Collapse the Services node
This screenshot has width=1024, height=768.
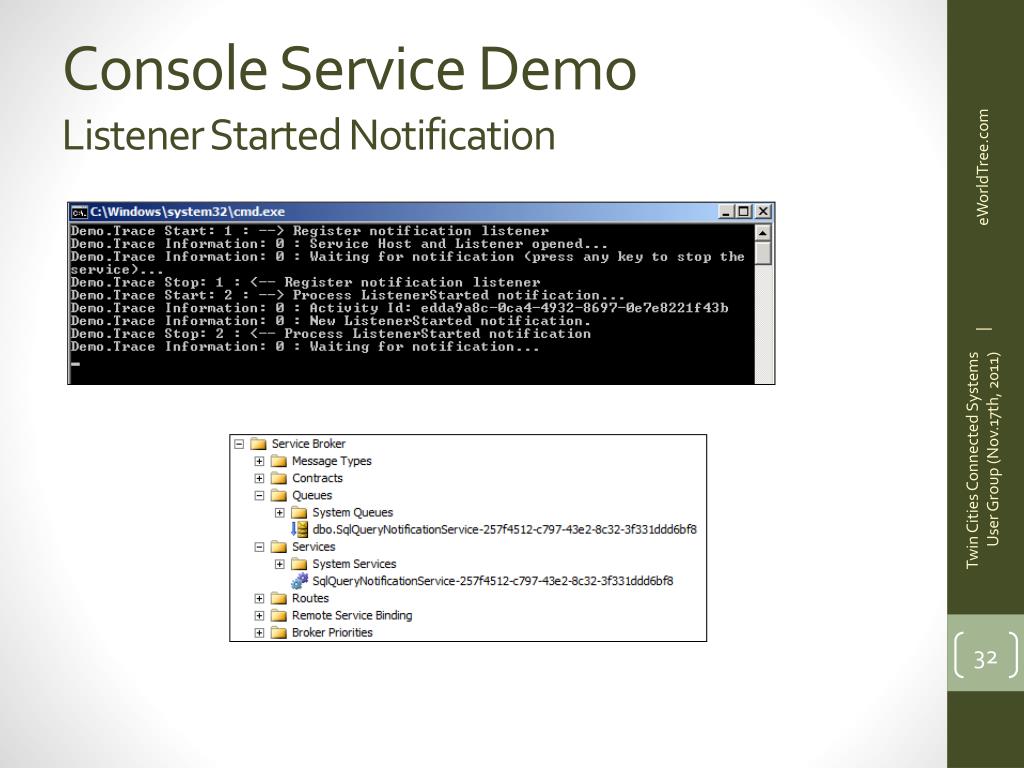259,547
